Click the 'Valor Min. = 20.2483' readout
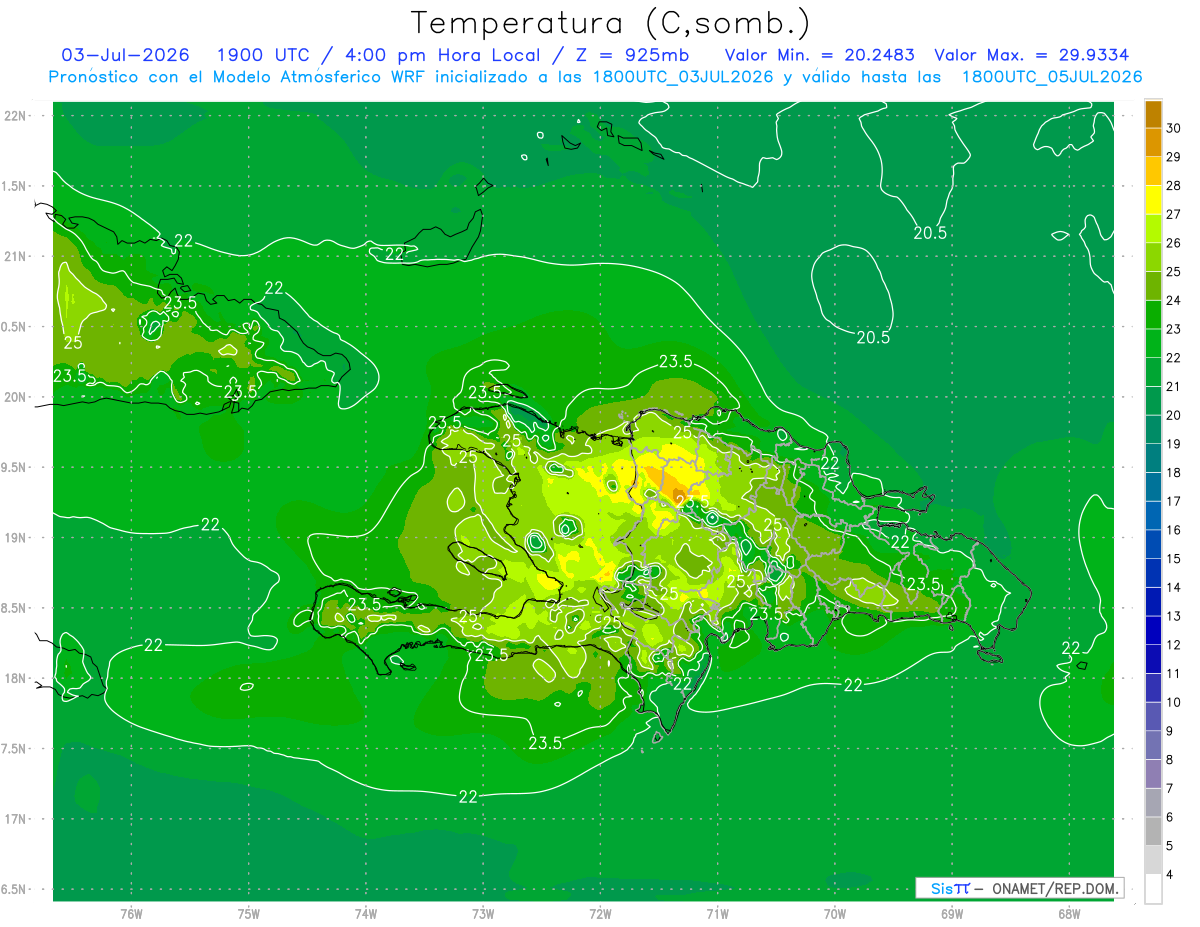 819,55
